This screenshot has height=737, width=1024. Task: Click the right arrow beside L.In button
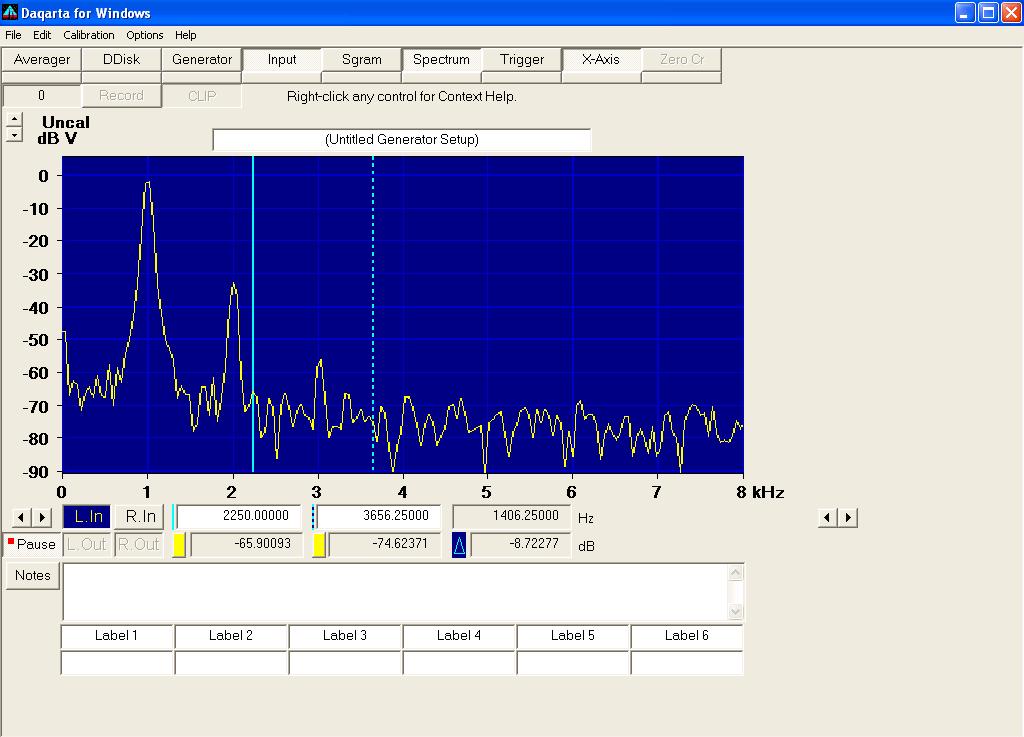[x=42, y=517]
